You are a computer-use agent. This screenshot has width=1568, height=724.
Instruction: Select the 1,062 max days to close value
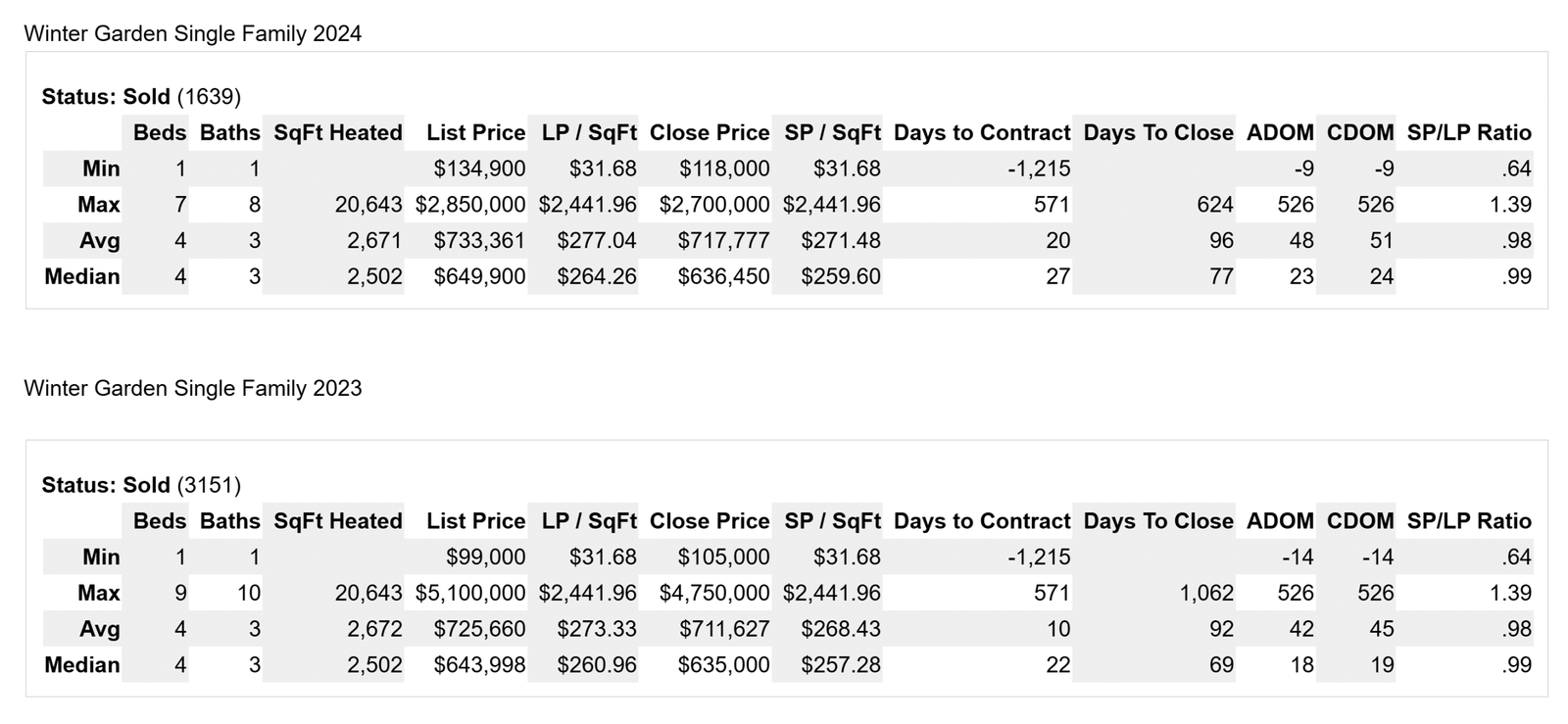[x=1206, y=594]
